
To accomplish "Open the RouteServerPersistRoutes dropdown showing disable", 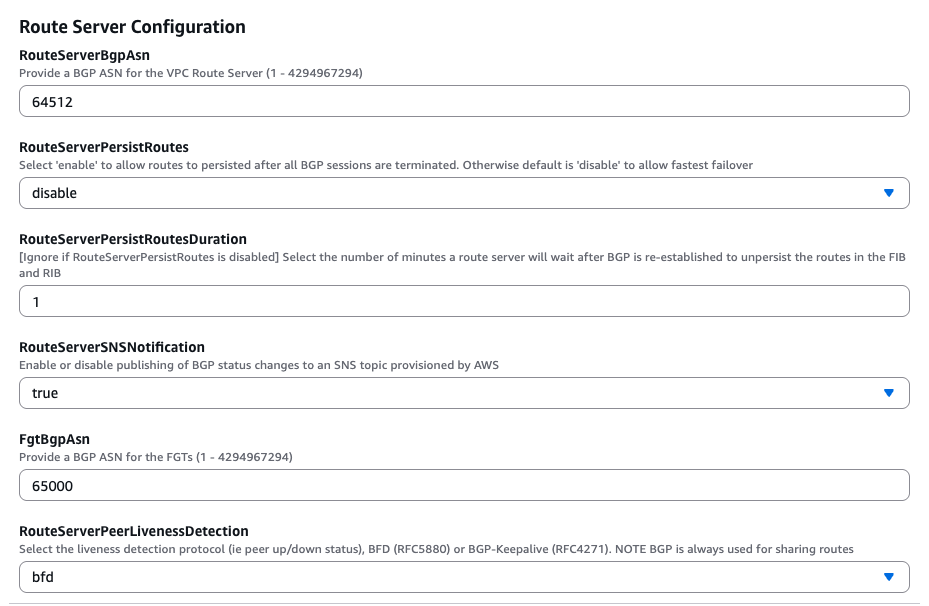I will [464, 193].
